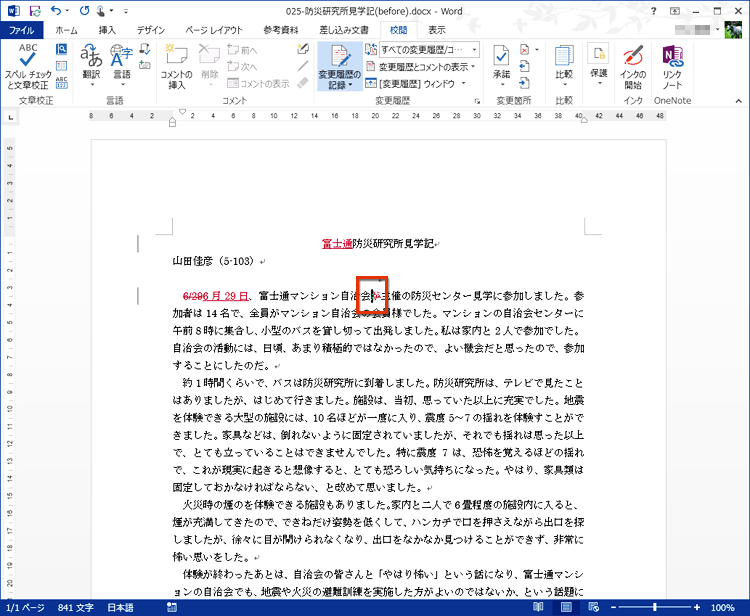Image resolution: width=750 pixels, height=616 pixels.
Task: Open [変更履歴] ウィンドウ reviewing pane
Action: [410, 83]
